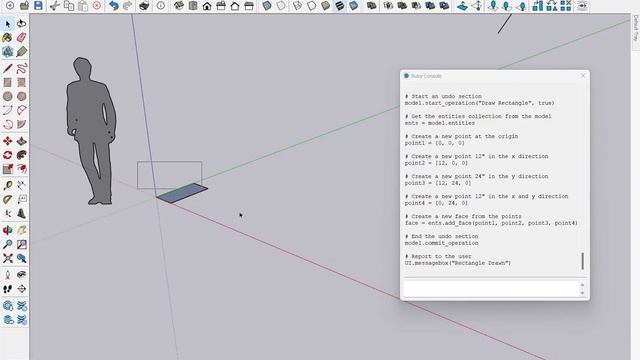This screenshot has width=640, height=360.
Task: Select the Text label tool
Action: (x=22, y=200)
